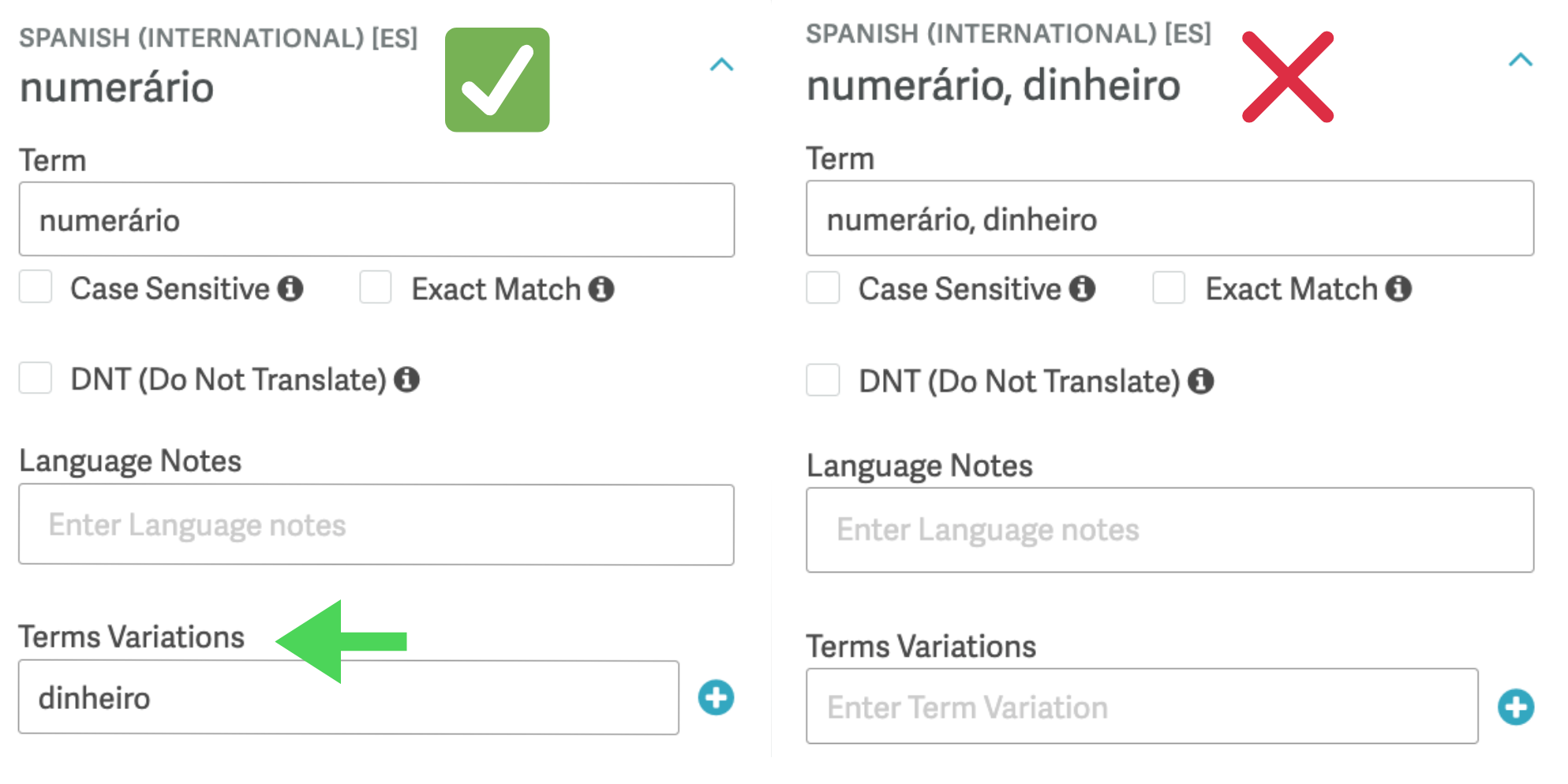Image resolution: width=1568 pixels, height=784 pixels.
Task: Collapse the left Spanish numerário section
Action: [721, 65]
